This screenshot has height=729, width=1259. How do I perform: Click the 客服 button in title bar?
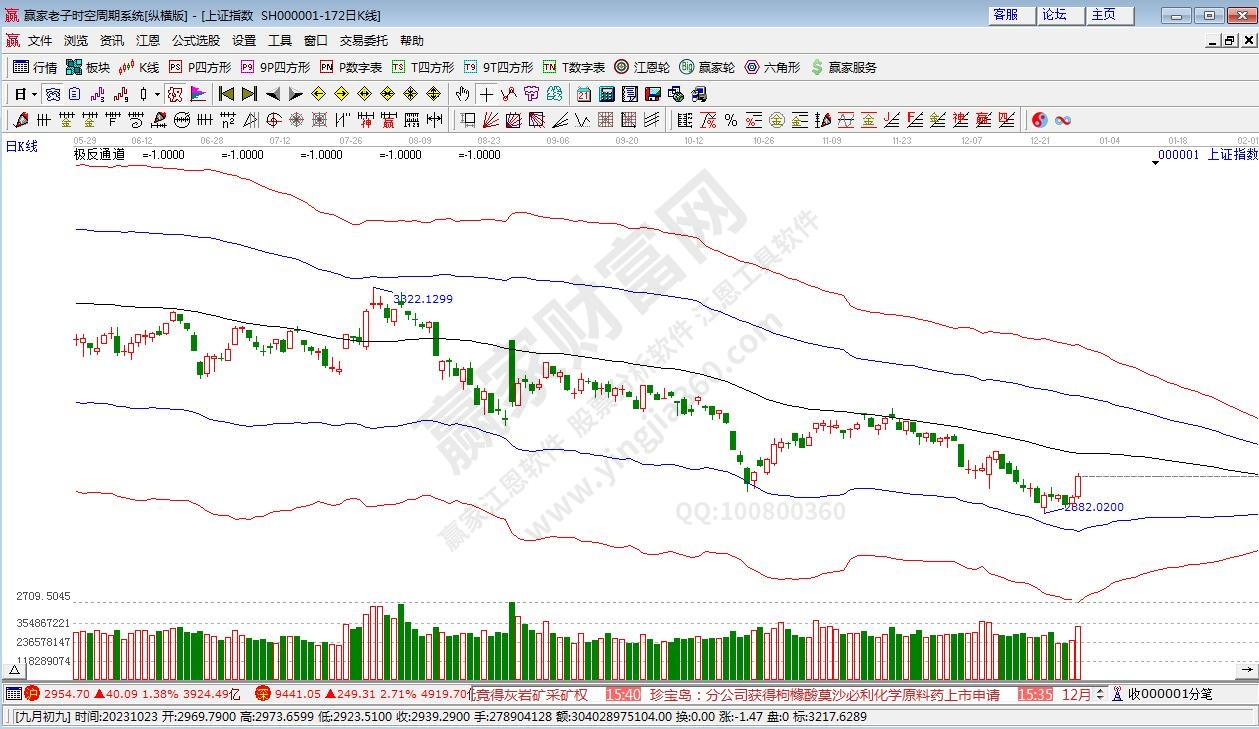(x=1005, y=15)
